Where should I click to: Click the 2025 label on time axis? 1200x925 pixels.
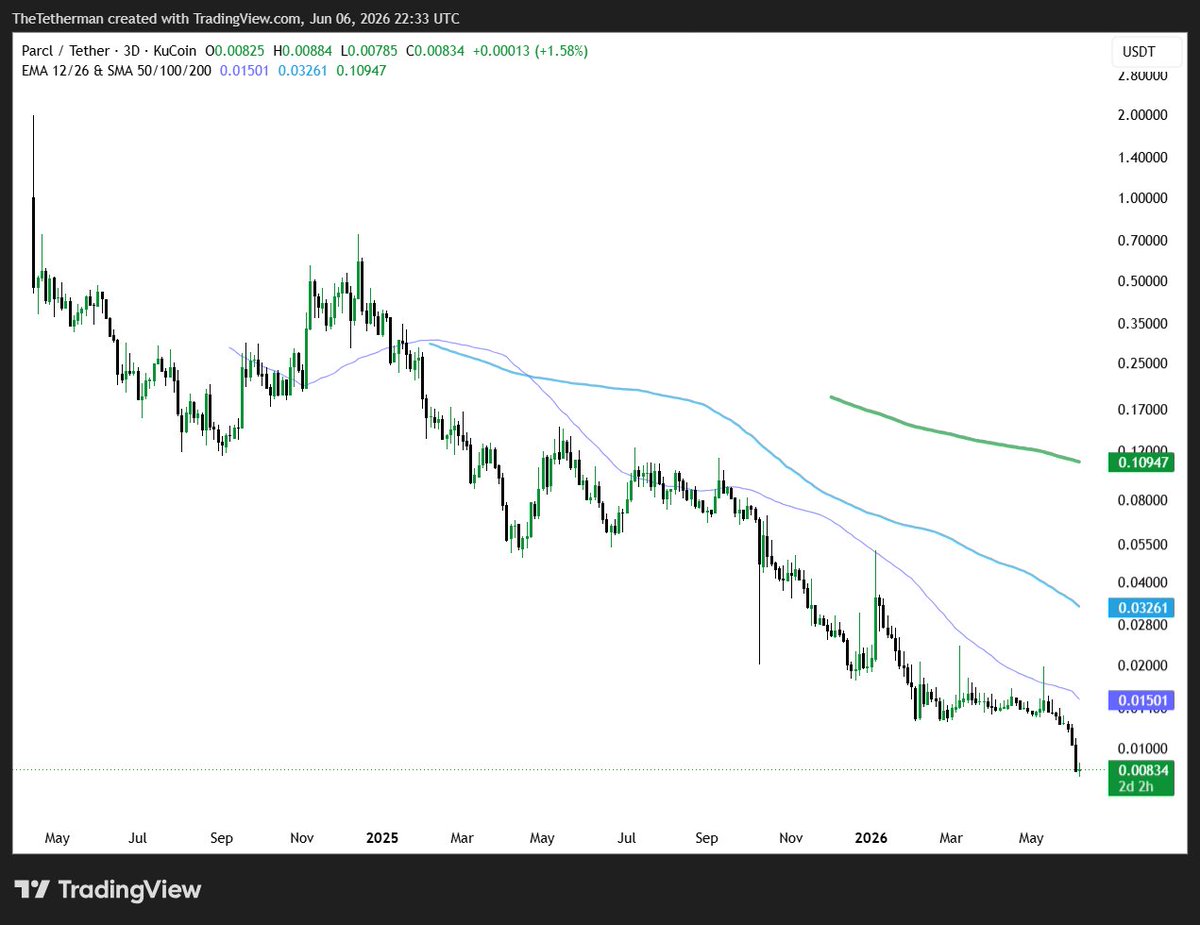[381, 838]
